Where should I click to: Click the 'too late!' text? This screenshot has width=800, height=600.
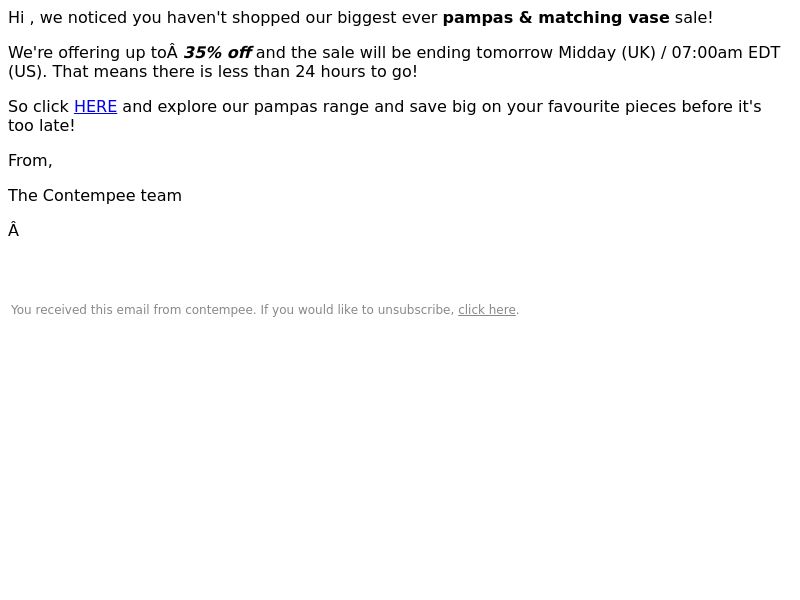pos(41,126)
